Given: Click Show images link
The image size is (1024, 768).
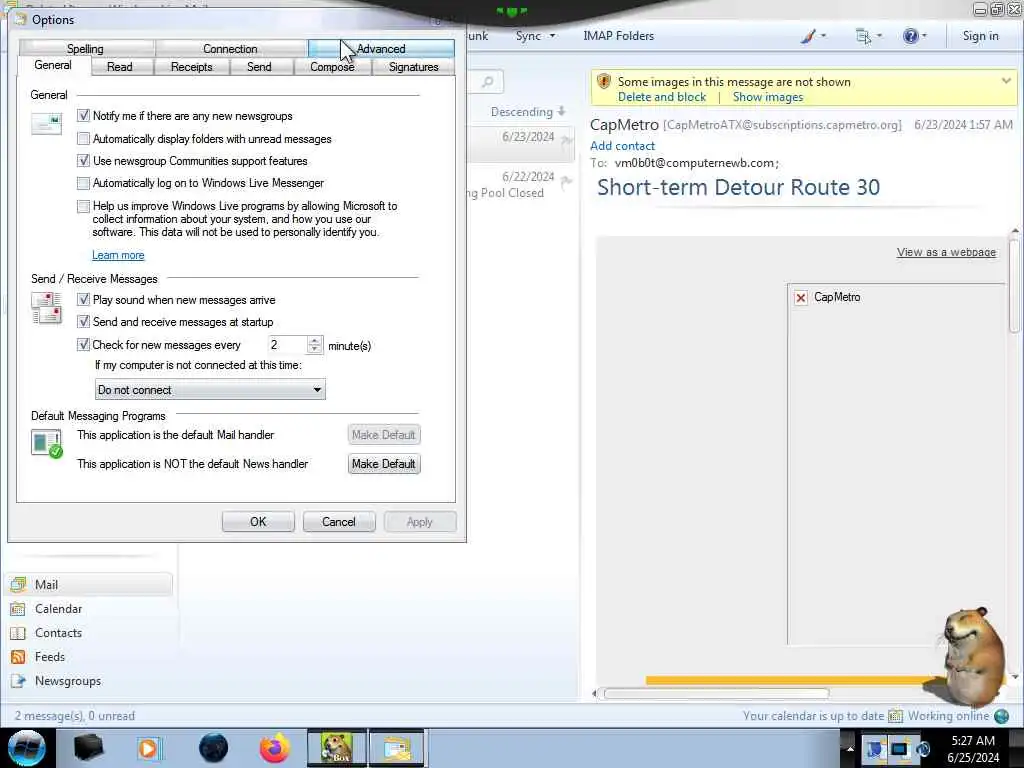Looking at the screenshot, I should click(767, 97).
